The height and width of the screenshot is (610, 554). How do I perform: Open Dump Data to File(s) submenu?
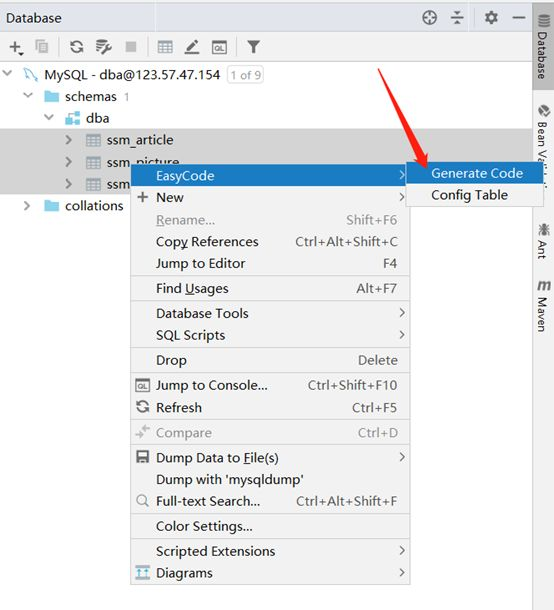coord(269,458)
